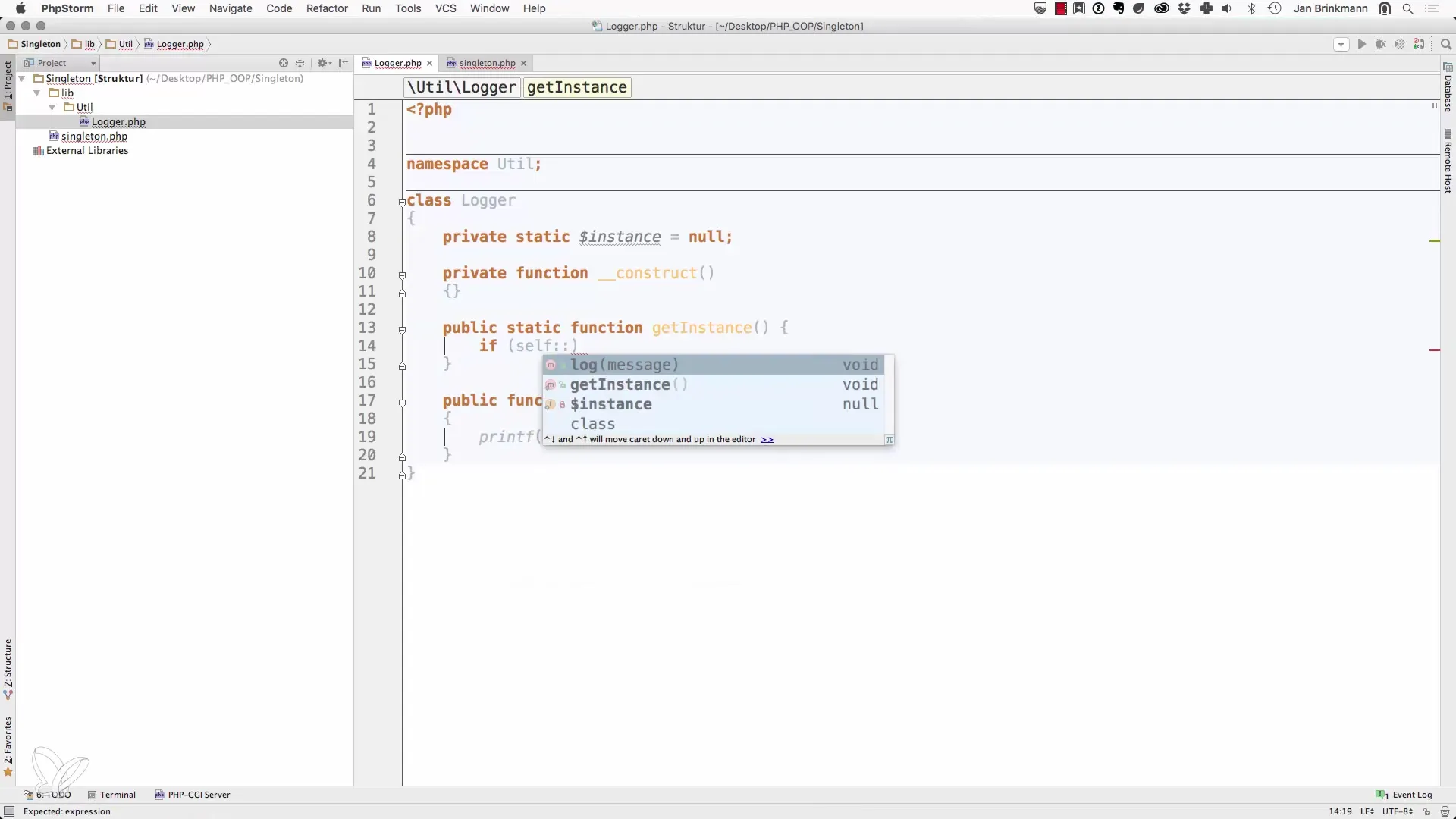Open the PHP-CGI Server tool window
1456x819 pixels.
coord(193,795)
